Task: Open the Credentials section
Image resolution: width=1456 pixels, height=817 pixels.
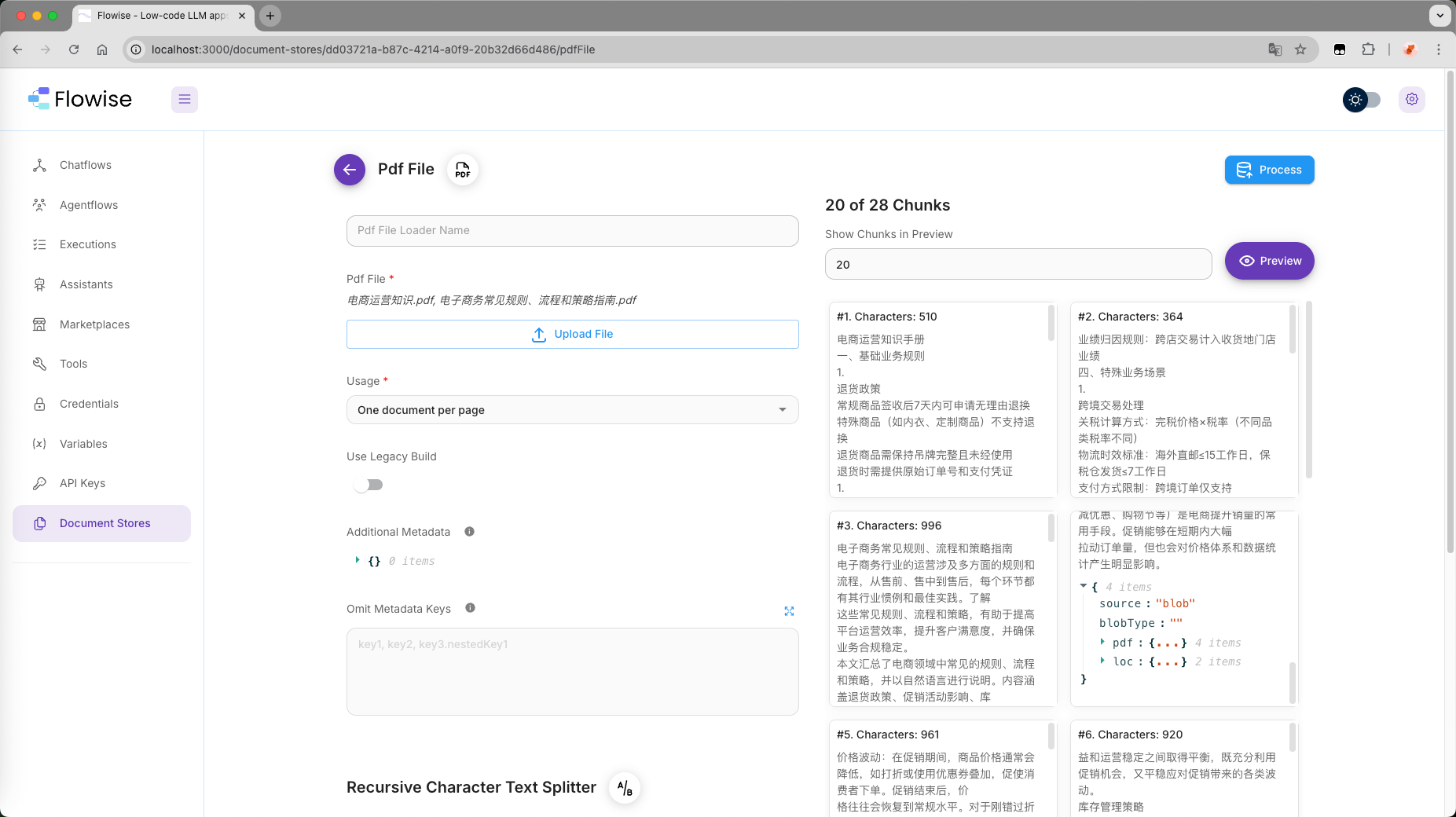Action: click(x=88, y=404)
